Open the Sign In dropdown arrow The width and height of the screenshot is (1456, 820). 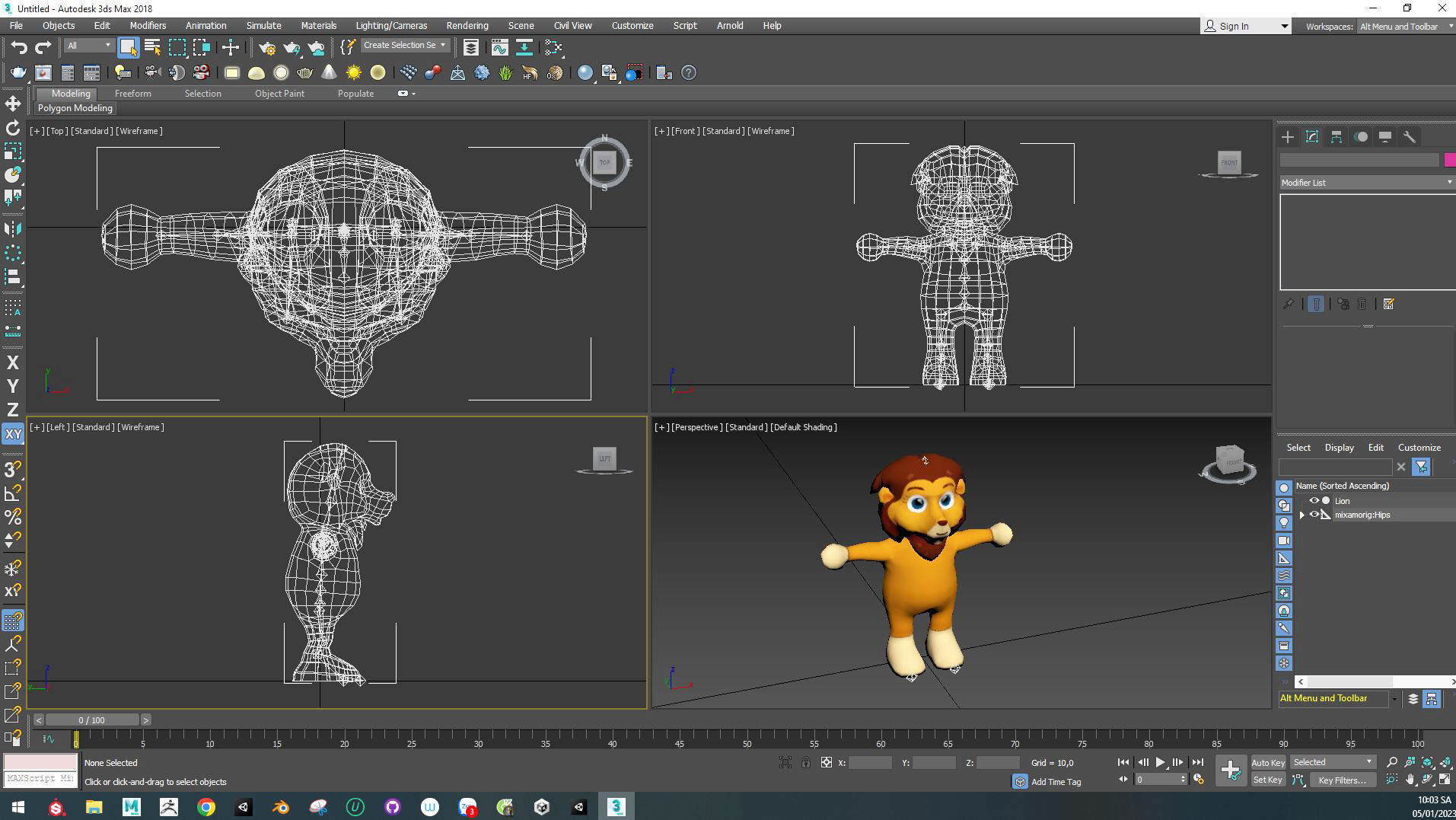[x=1284, y=26]
